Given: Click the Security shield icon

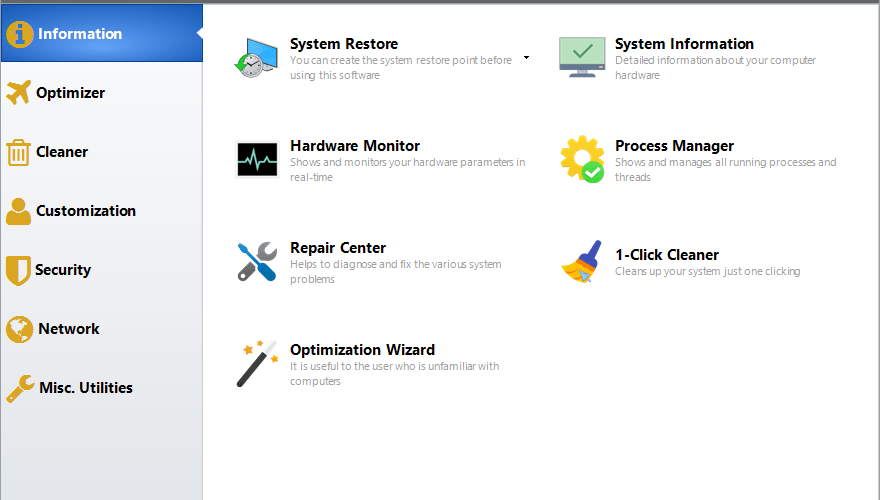Looking at the screenshot, I should click(18, 270).
